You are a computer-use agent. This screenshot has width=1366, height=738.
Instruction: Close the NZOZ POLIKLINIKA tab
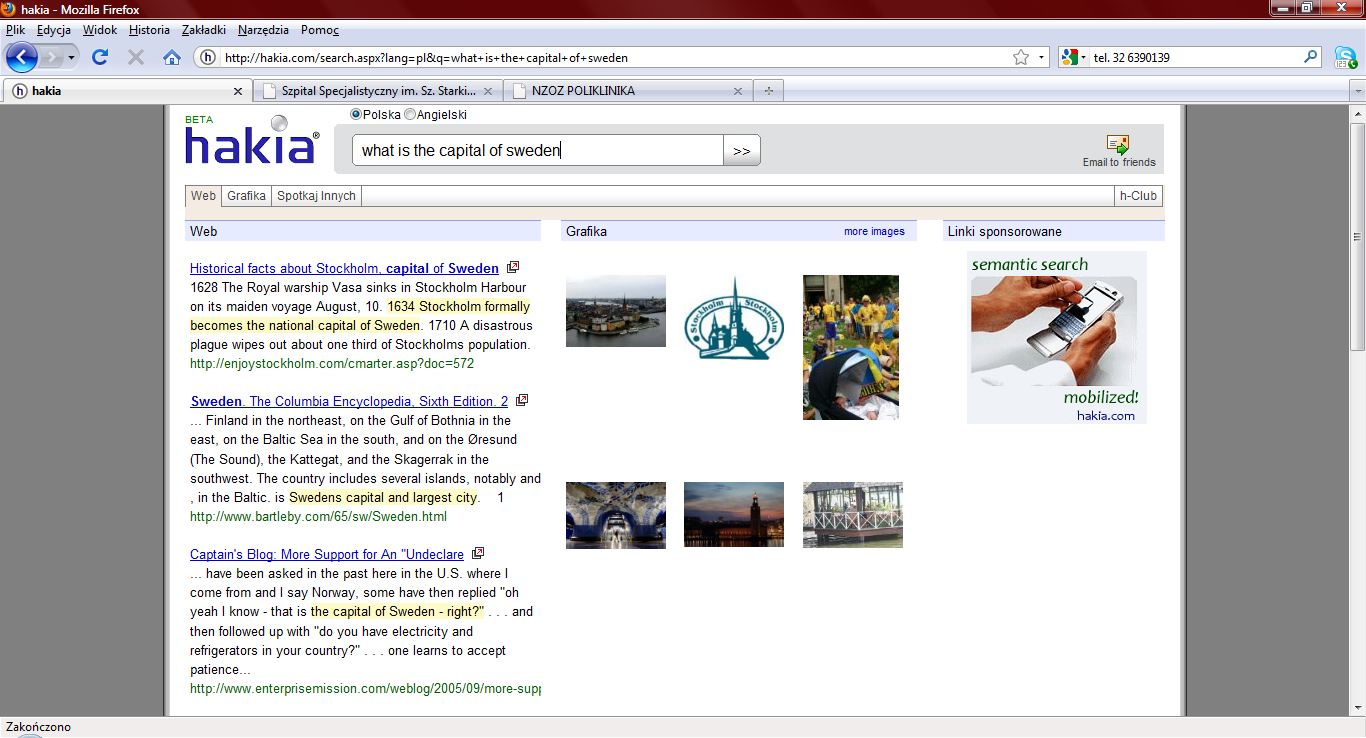738,91
